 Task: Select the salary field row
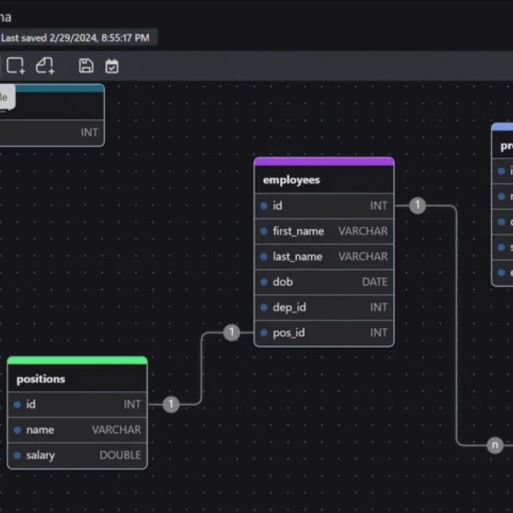(77, 455)
